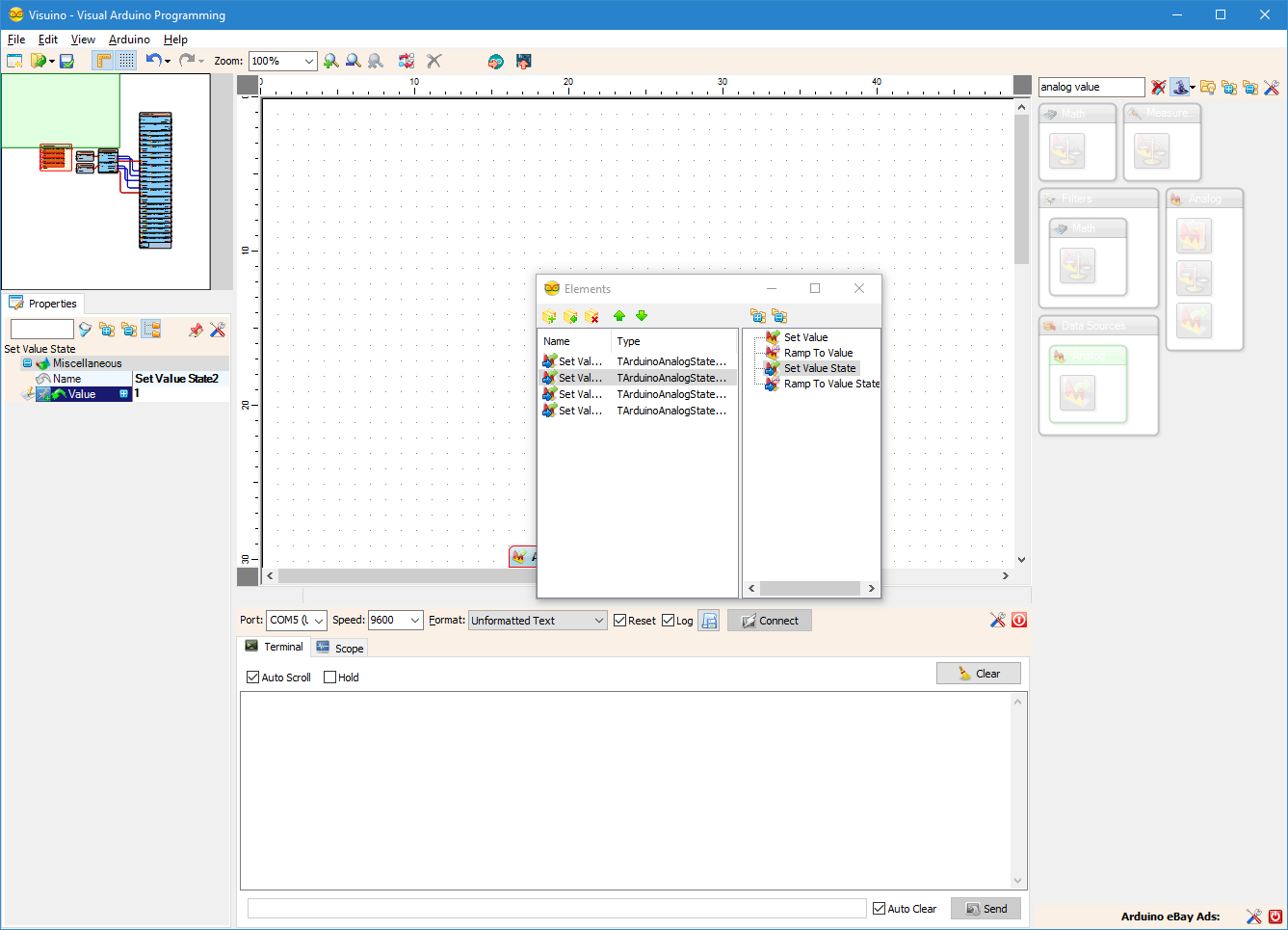The height and width of the screenshot is (930, 1288).
Task: Click the arrange components toolbar icon
Action: click(407, 61)
